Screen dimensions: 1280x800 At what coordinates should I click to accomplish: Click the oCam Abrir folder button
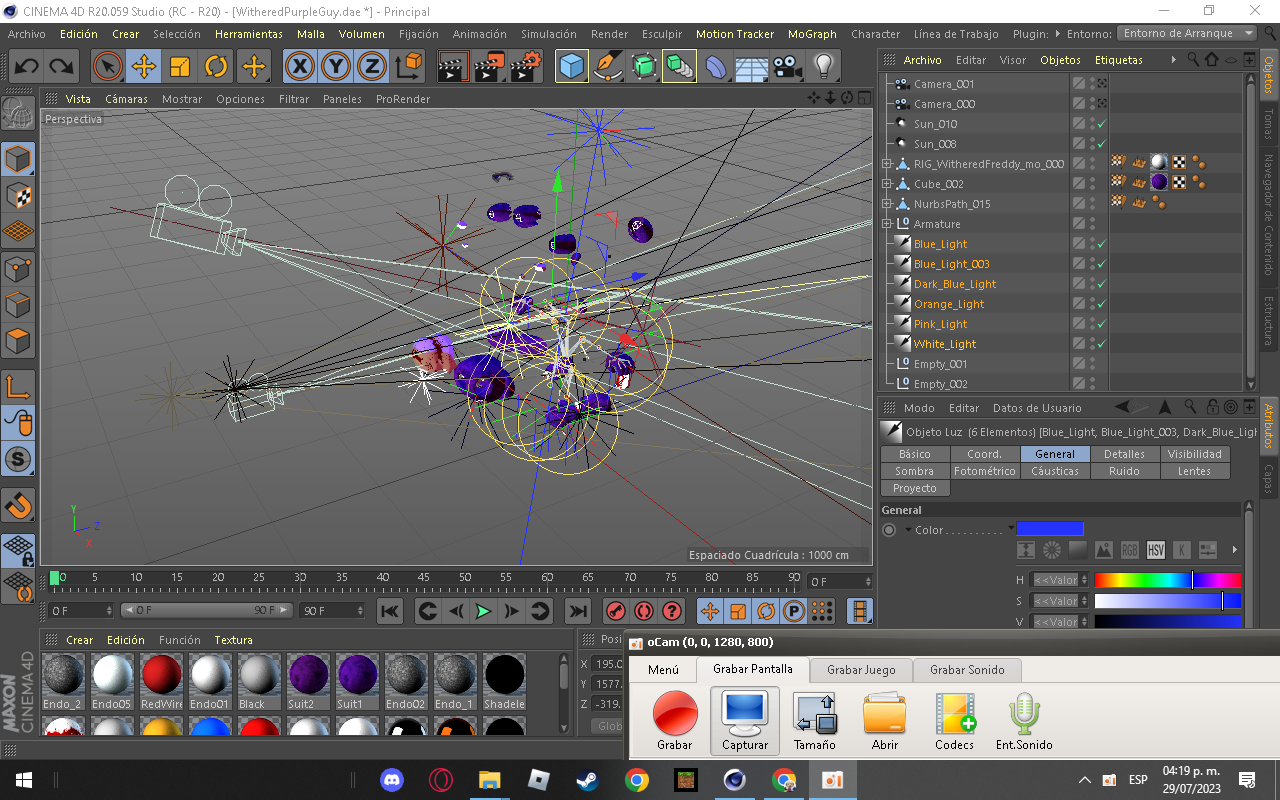885,722
